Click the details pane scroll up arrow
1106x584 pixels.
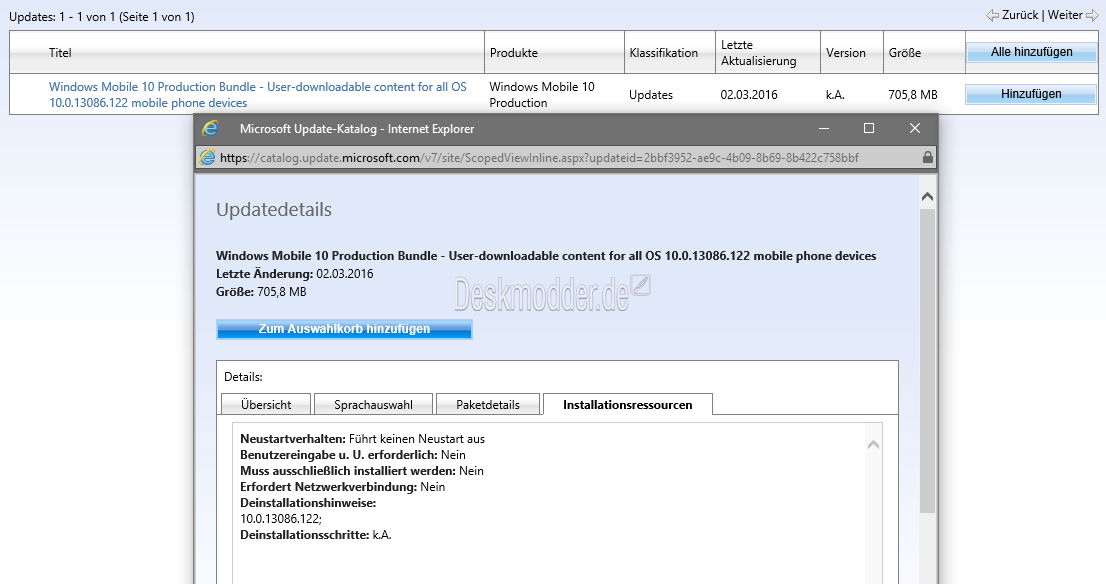873,444
